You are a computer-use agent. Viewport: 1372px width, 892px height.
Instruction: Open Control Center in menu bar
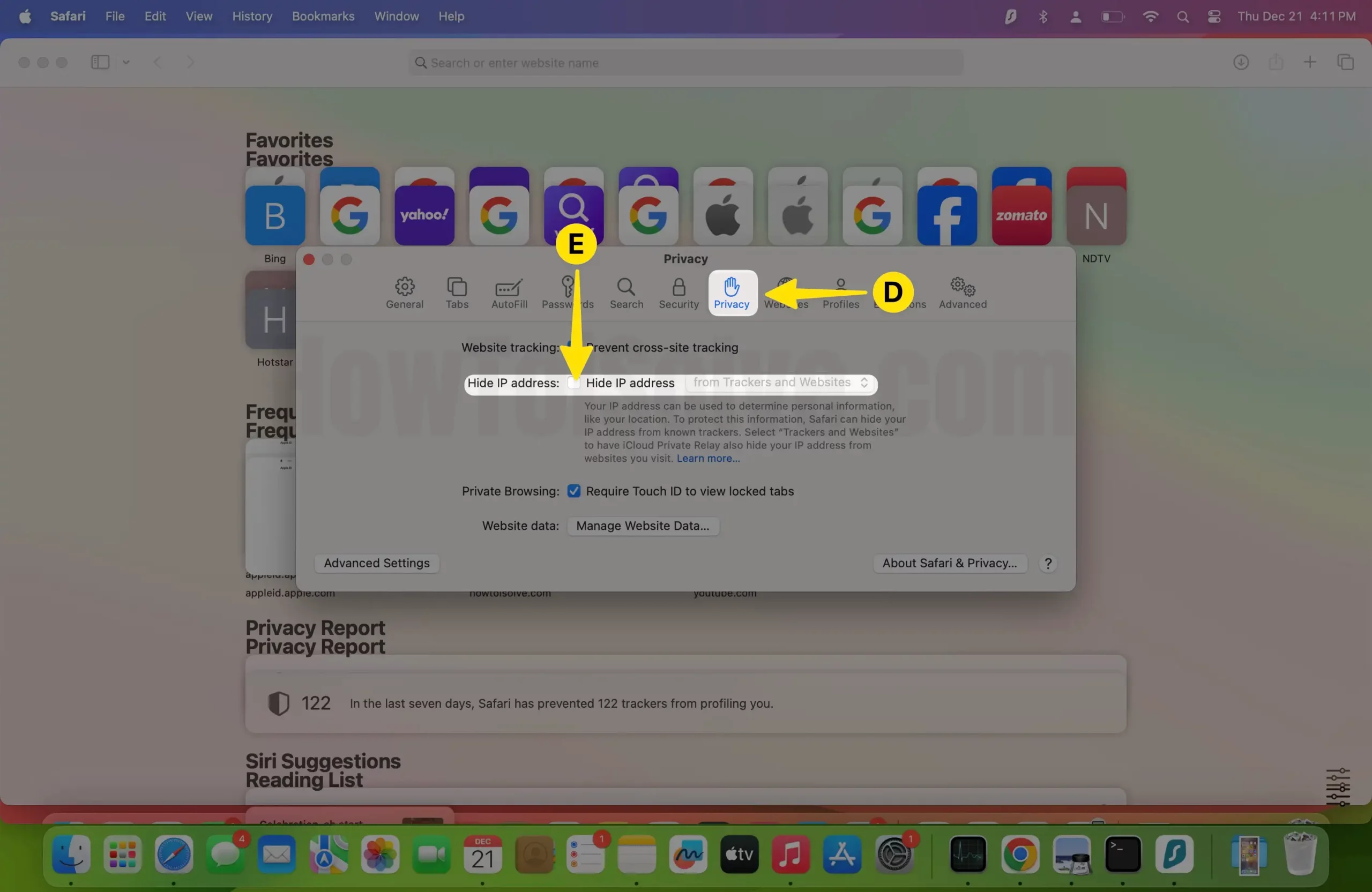(x=1214, y=16)
